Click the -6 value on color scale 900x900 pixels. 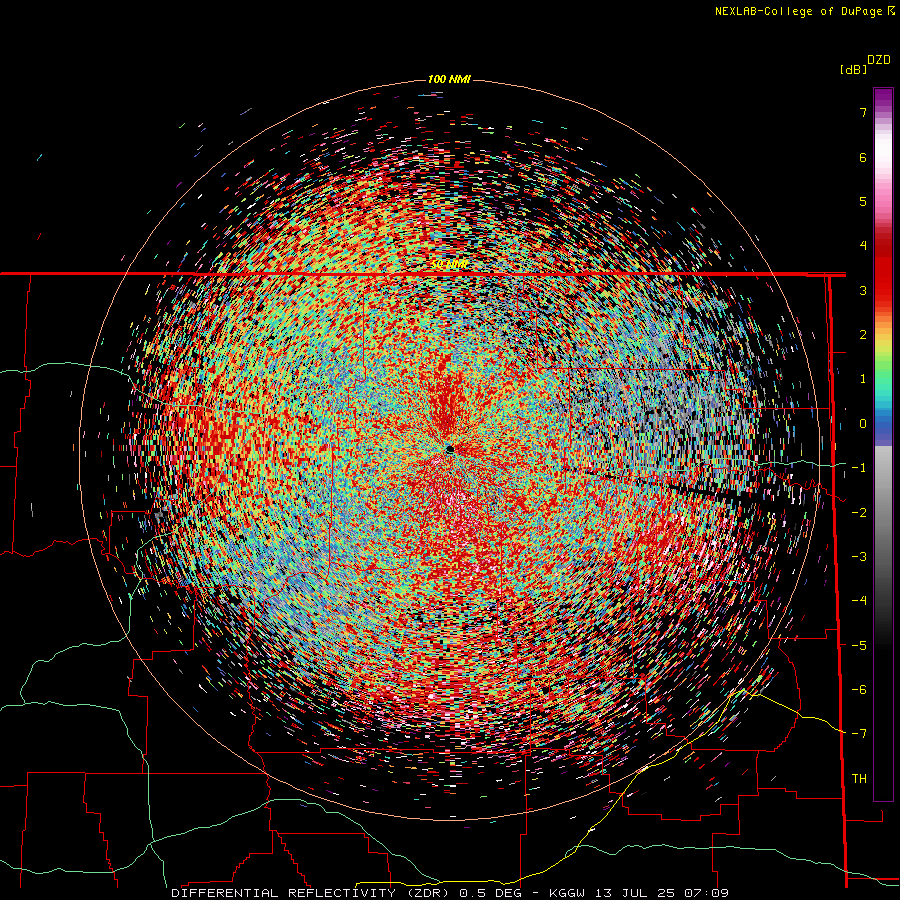(x=859, y=690)
